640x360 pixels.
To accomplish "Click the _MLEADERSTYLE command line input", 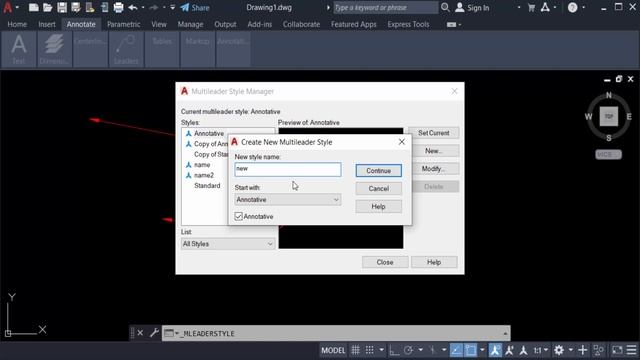I will coord(335,333).
